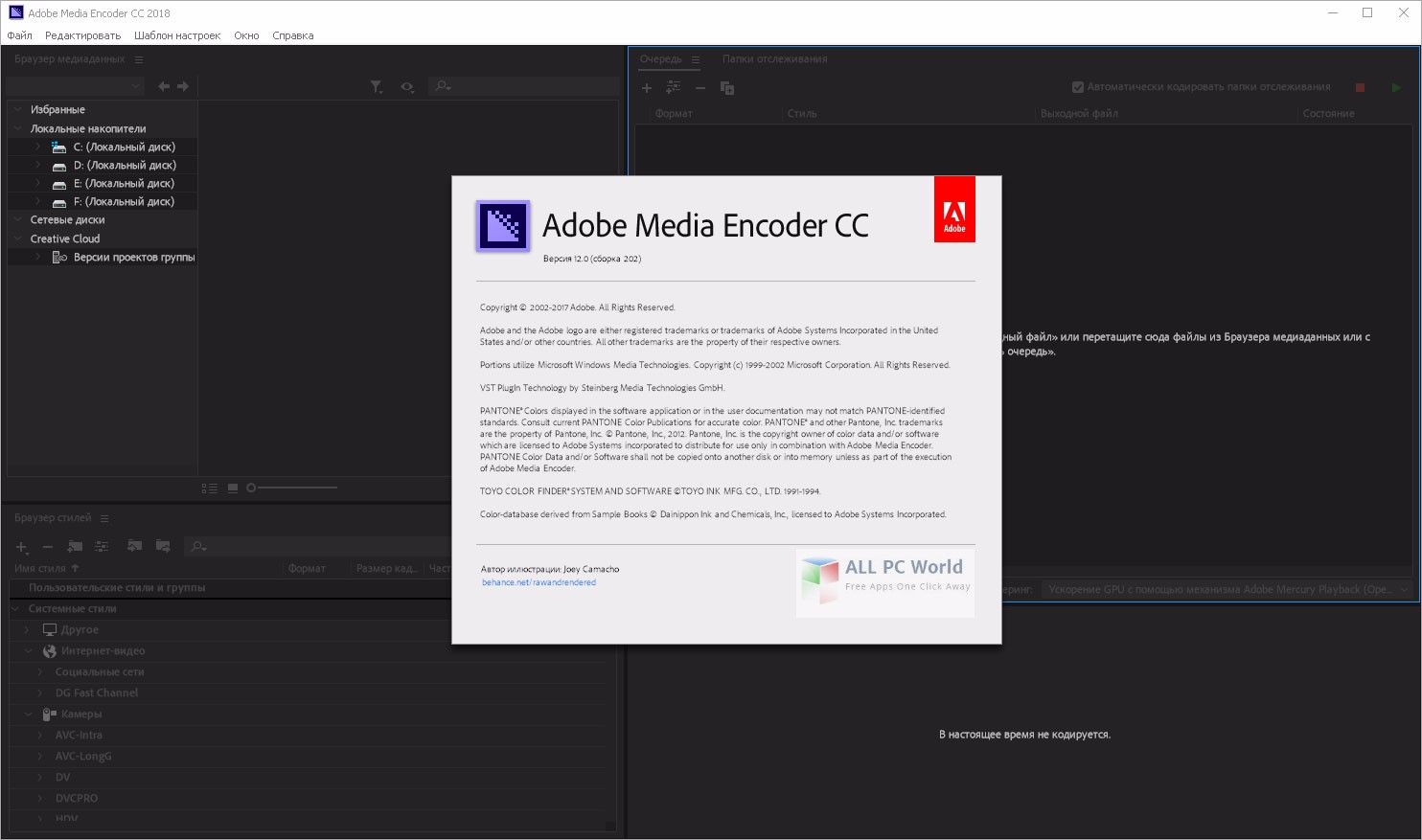Collapse the Локальные накопители group
This screenshot has width=1422, height=840.
pyautogui.click(x=18, y=128)
